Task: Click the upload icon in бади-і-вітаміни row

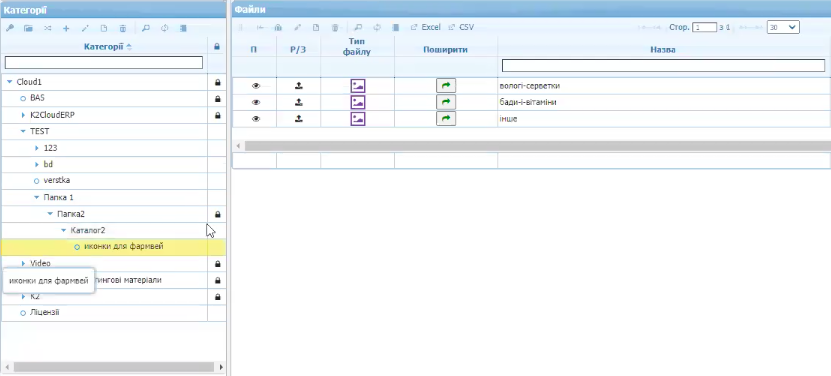Action: tap(298, 102)
